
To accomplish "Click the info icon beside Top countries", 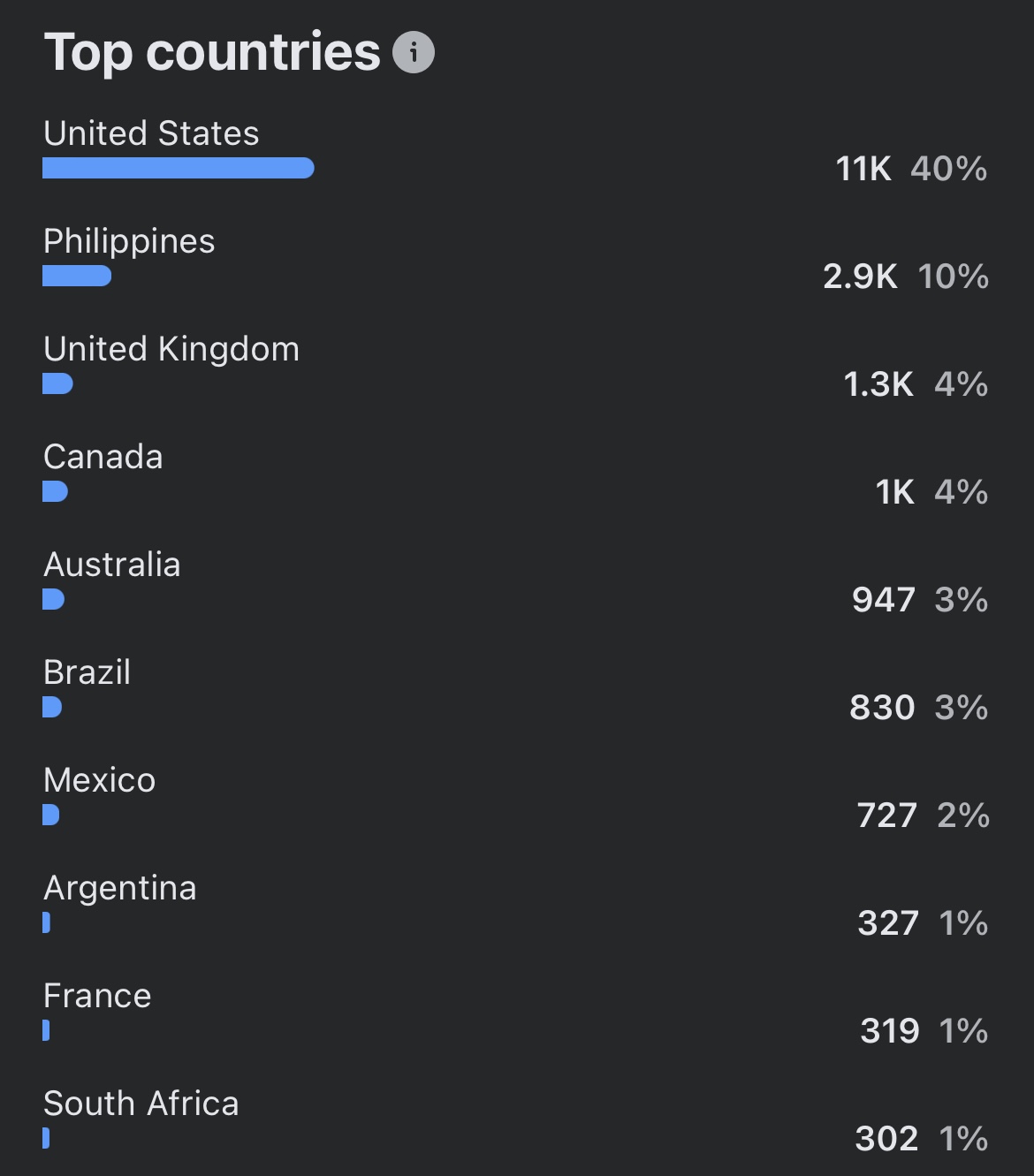I will coord(414,52).
